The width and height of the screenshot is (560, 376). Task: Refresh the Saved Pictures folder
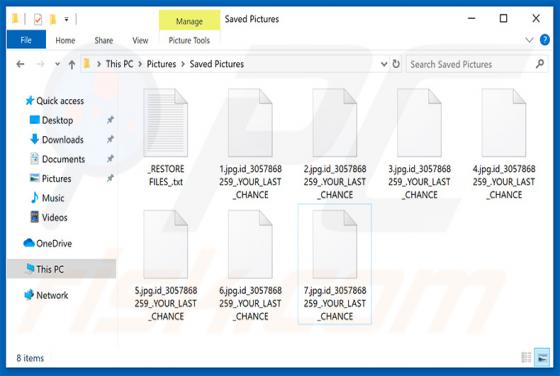point(396,64)
